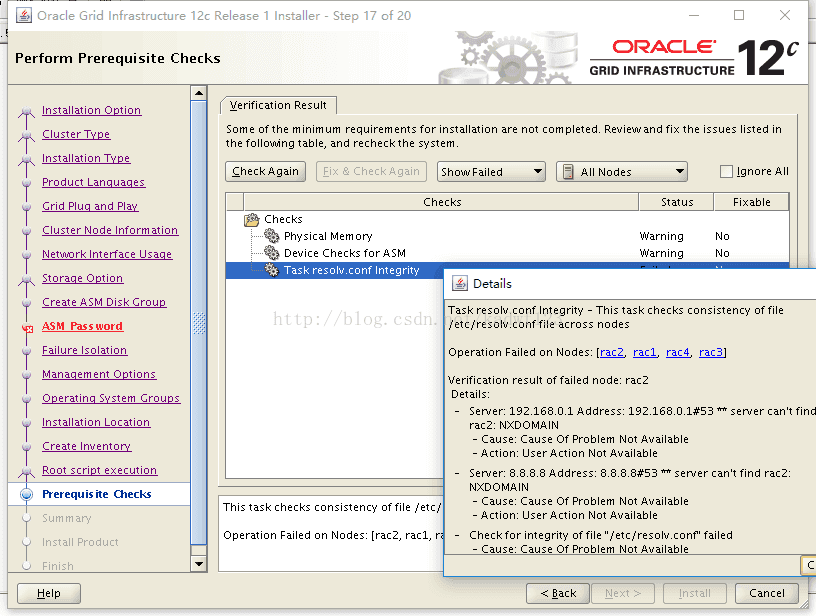Click the gear icon beside Device Checks for ASM
Image resolution: width=816 pixels, height=616 pixels.
pos(272,253)
